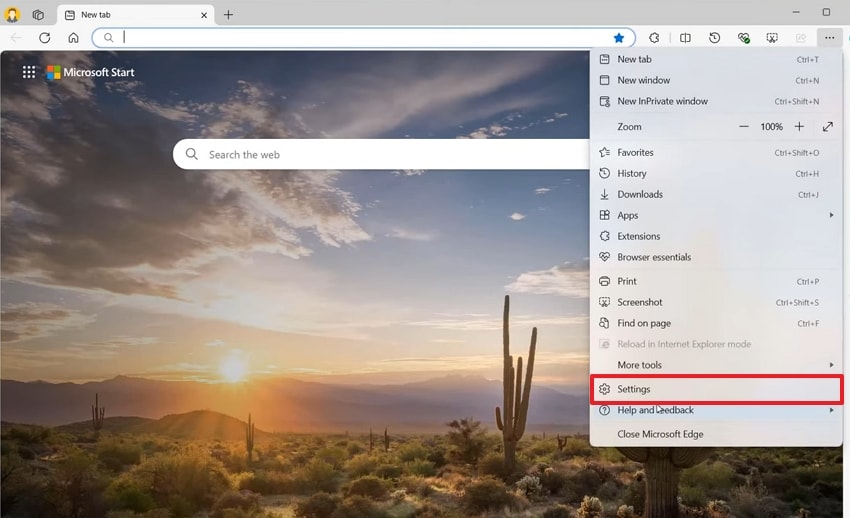
Task: Add a new tab with plus button
Action: tap(228, 15)
